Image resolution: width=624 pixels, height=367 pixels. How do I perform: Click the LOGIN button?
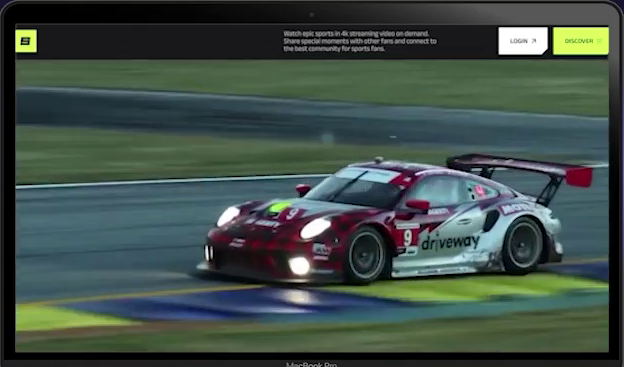point(523,41)
